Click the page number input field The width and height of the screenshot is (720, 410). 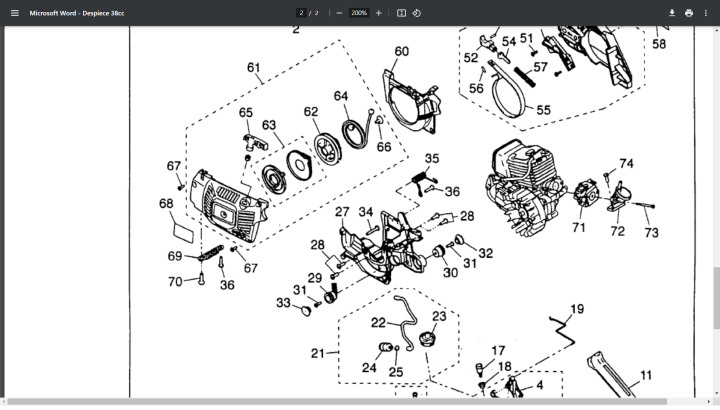(x=300, y=13)
